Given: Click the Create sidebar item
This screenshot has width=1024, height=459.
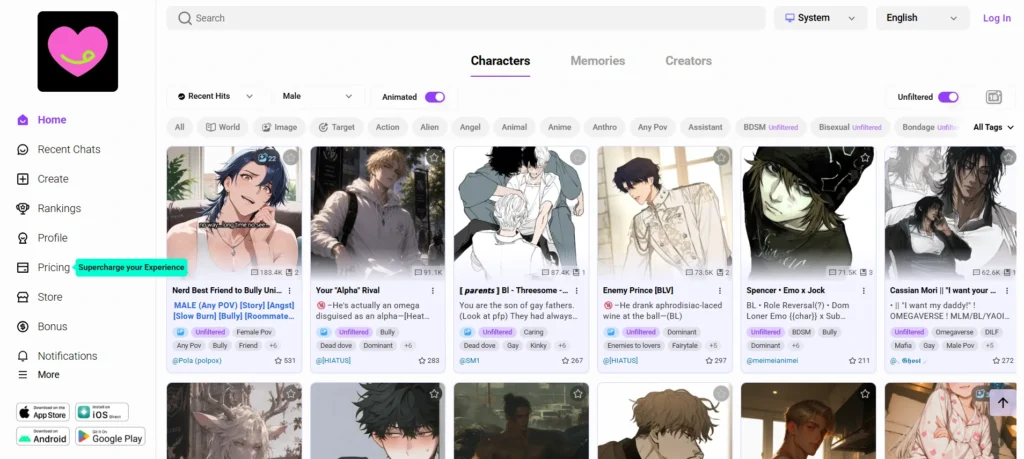Looking at the screenshot, I should (x=42, y=179).
